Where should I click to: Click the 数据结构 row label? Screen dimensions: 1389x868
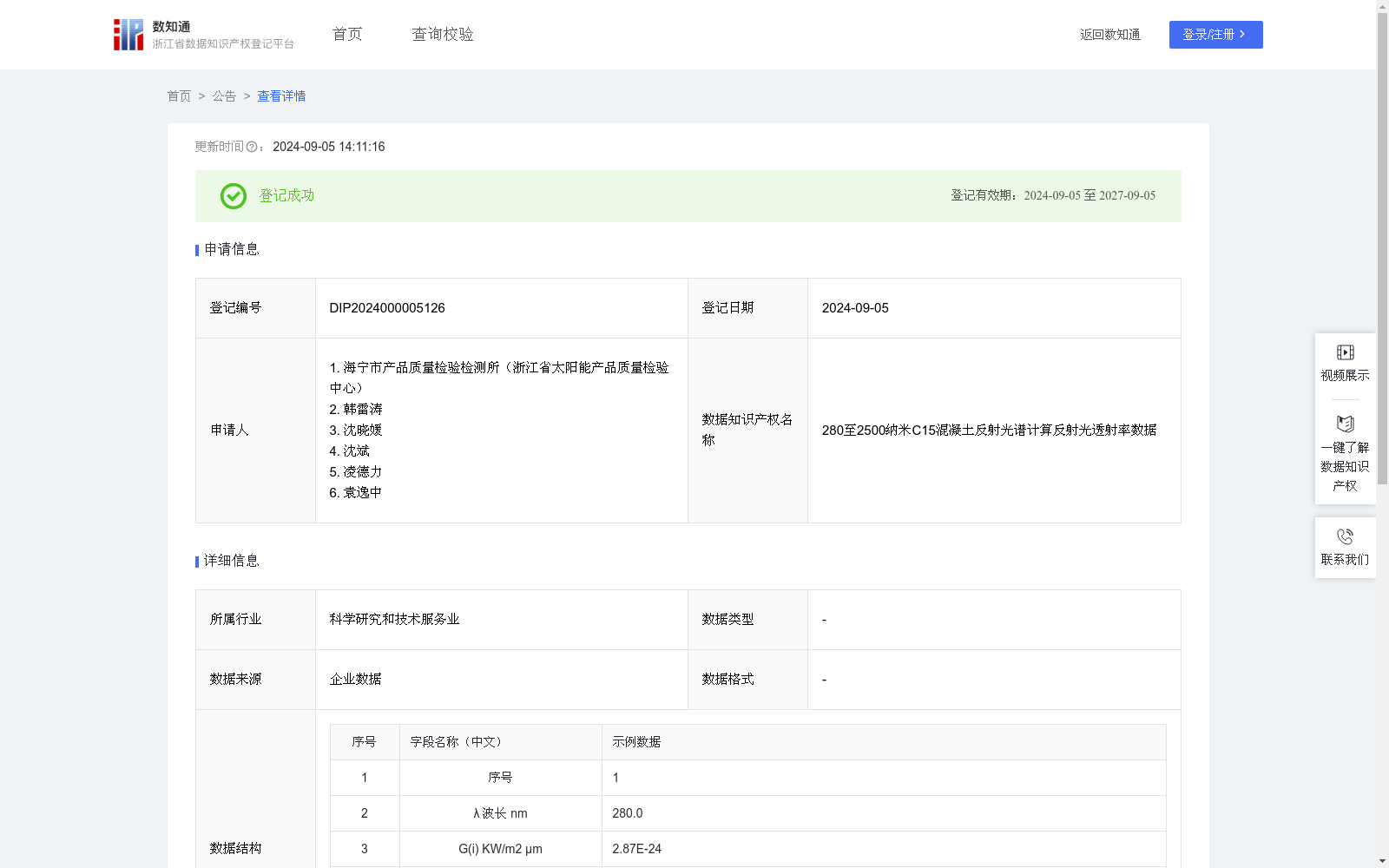tap(235, 848)
